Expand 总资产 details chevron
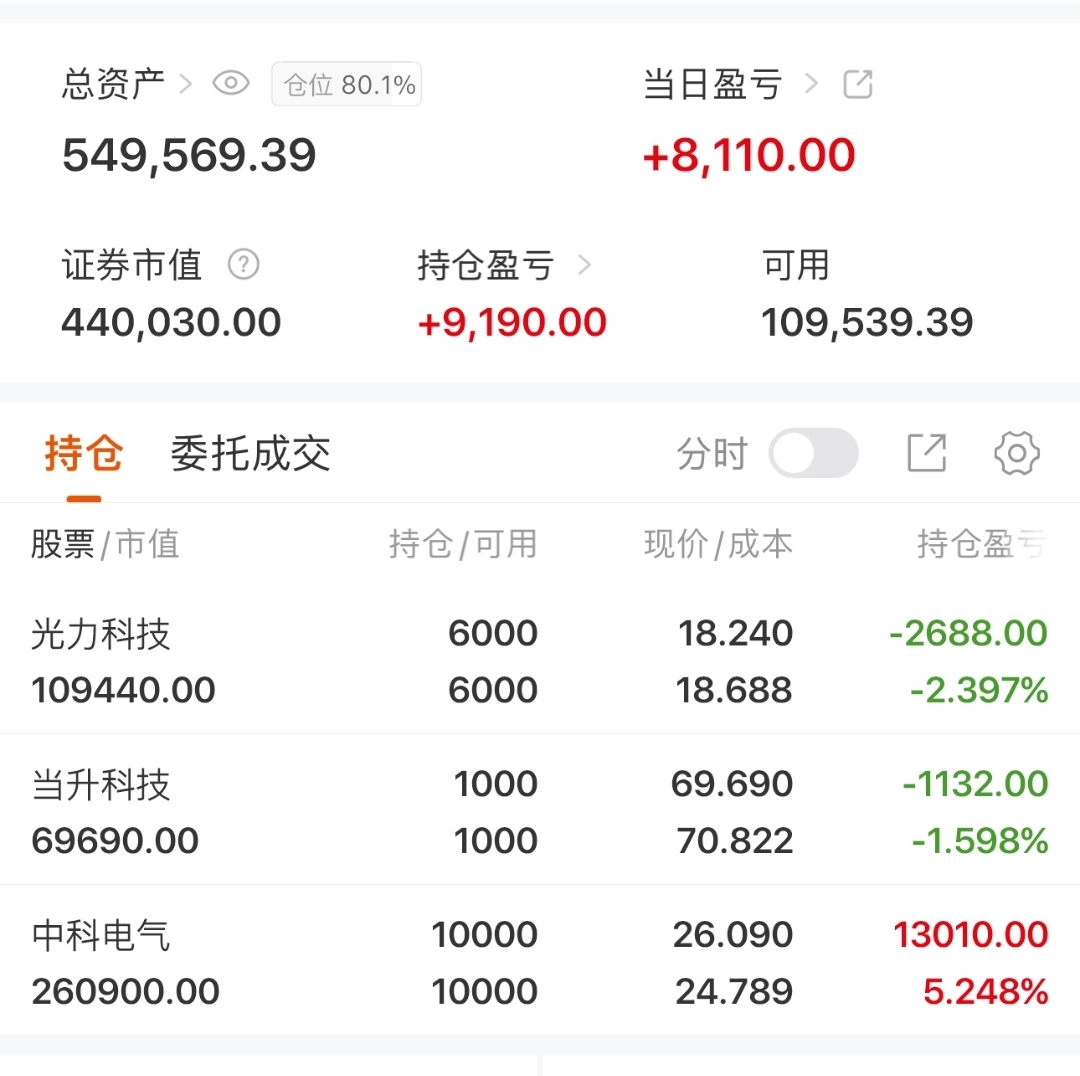The height and width of the screenshot is (1076, 1080). click(185, 84)
